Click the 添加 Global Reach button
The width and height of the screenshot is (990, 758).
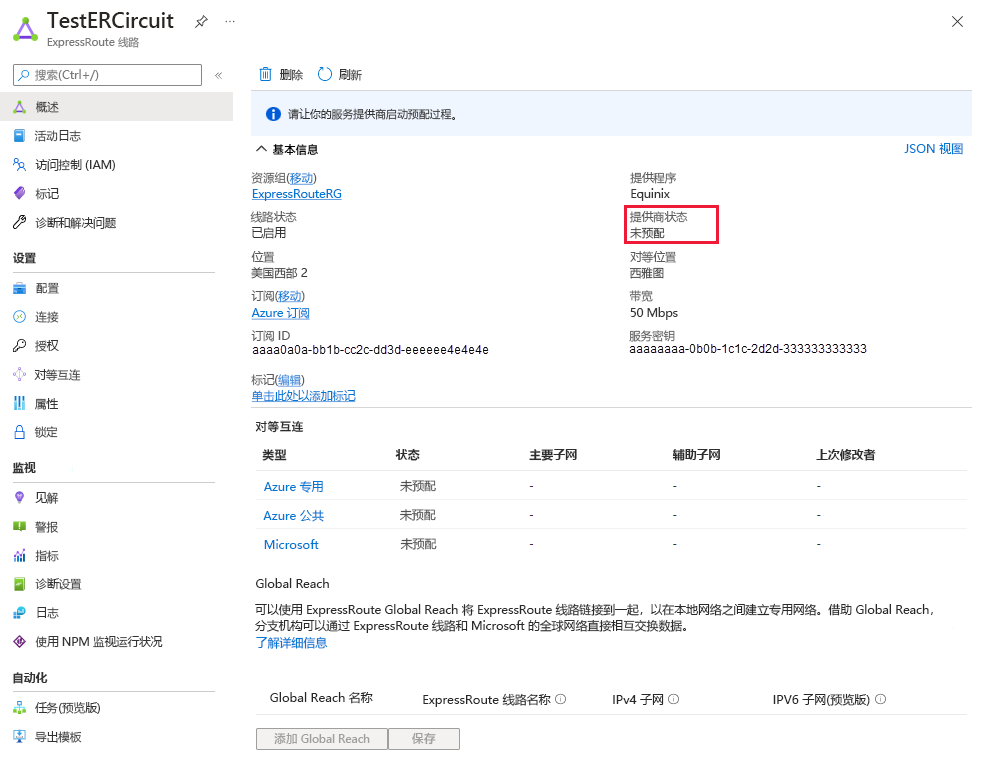(321, 738)
